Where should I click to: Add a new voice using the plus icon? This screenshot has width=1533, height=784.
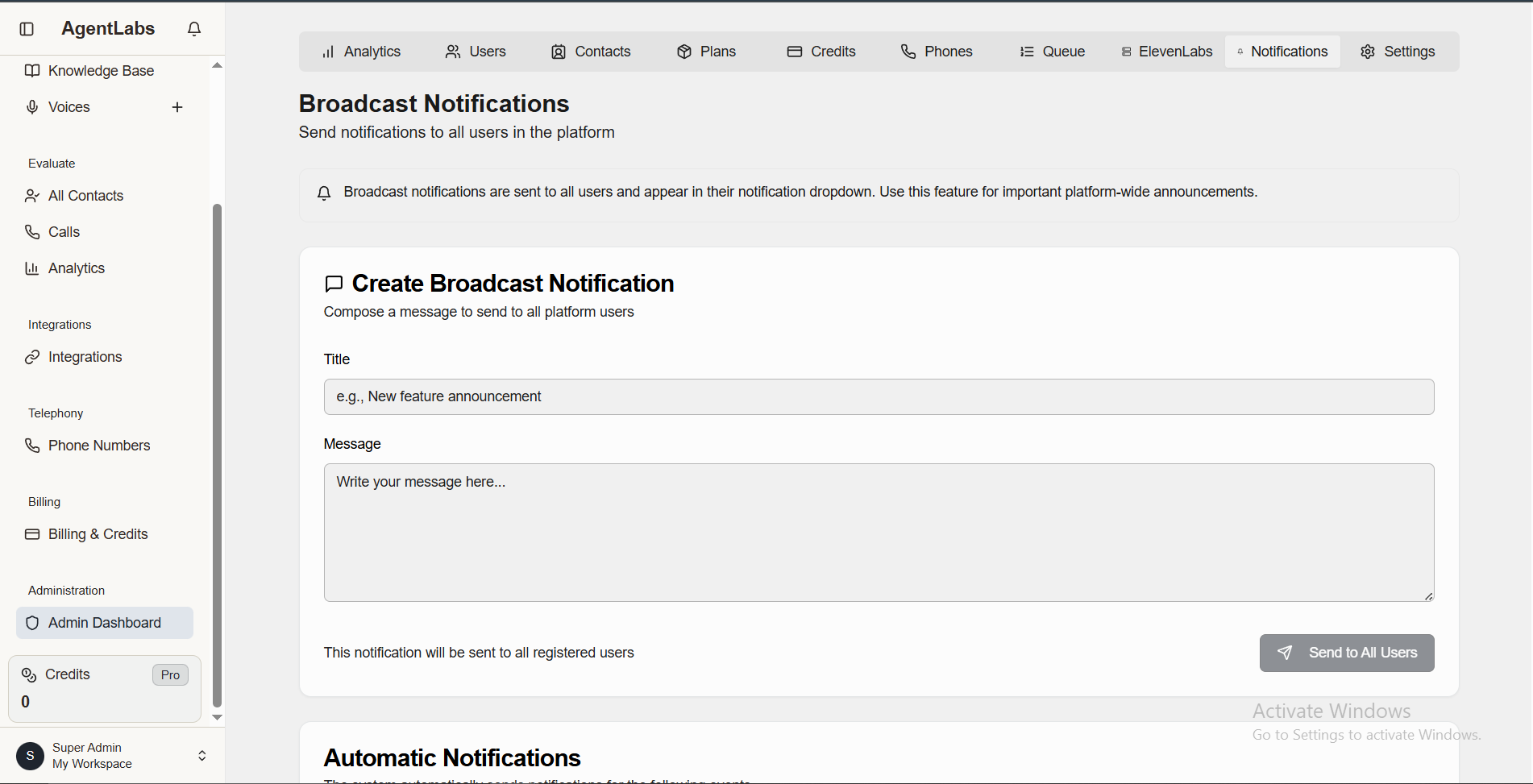177,106
